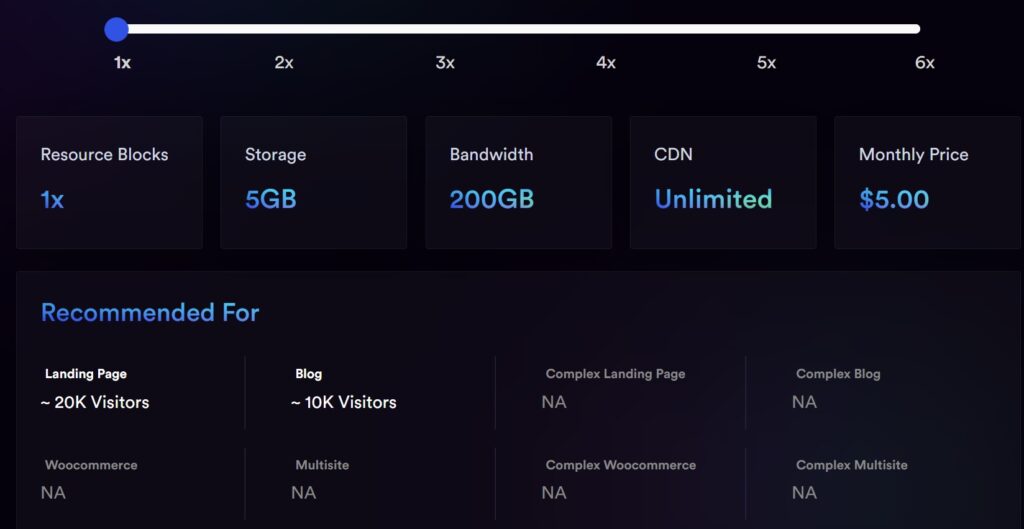1024x529 pixels.
Task: Click the Monthly Price $5.00 card
Action: 928,182
